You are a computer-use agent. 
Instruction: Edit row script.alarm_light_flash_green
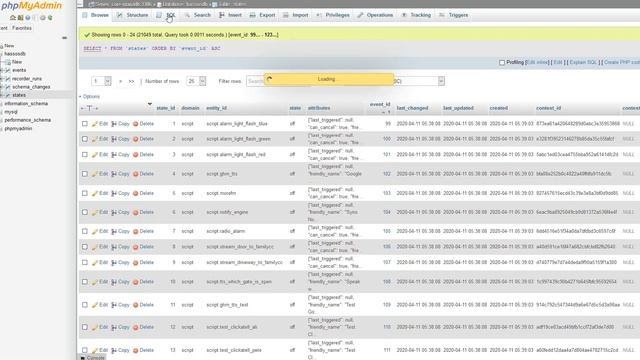(x=100, y=139)
